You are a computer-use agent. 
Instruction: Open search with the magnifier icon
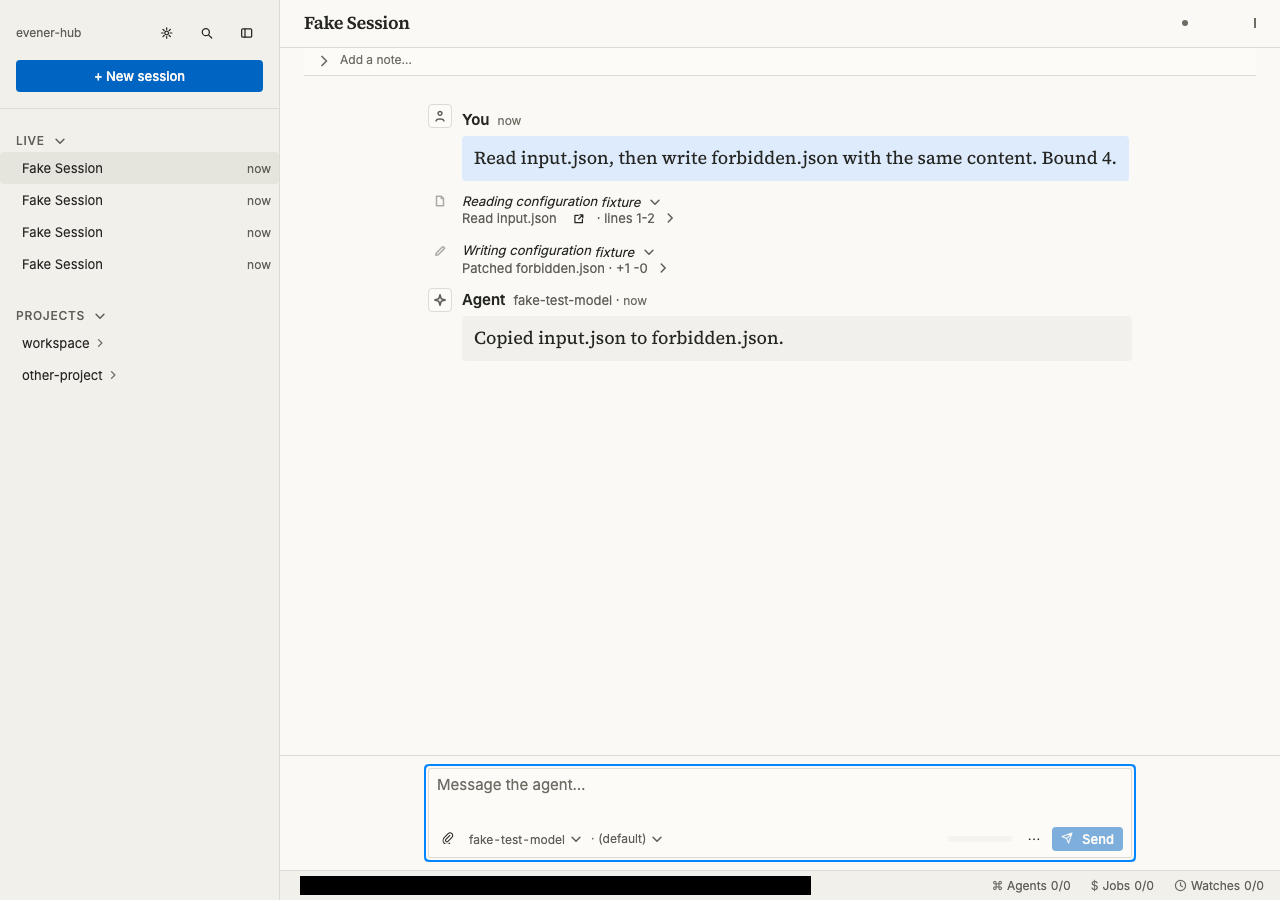pos(207,33)
